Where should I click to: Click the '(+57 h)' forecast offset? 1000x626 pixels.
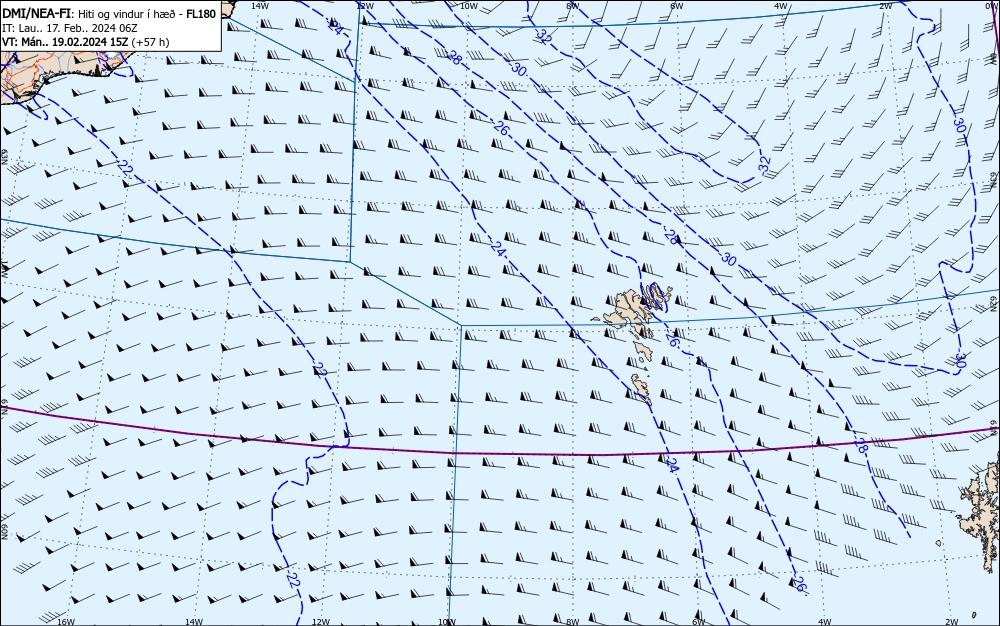click(x=152, y=42)
